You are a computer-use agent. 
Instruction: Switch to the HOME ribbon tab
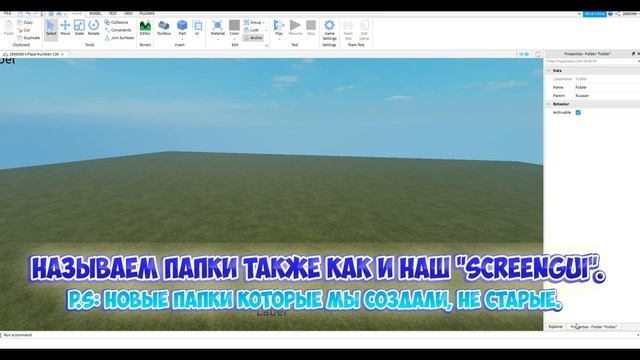tap(76, 13)
